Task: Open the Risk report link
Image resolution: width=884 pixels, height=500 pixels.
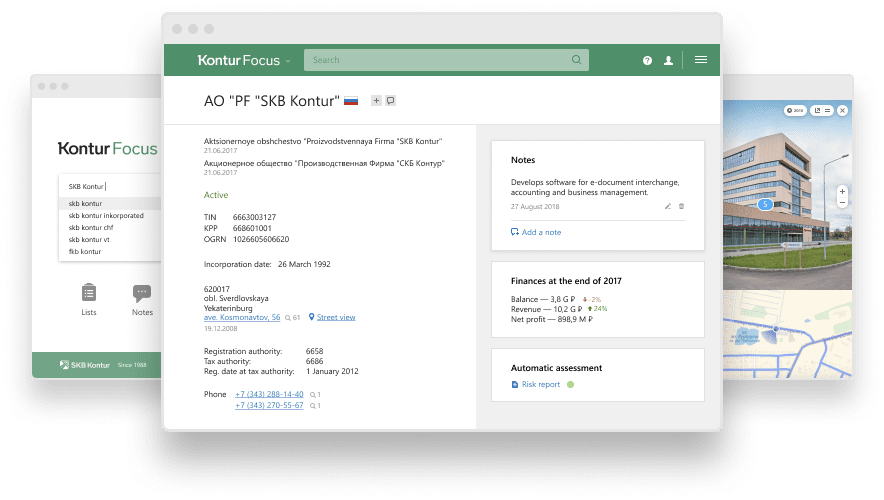Action: click(541, 384)
